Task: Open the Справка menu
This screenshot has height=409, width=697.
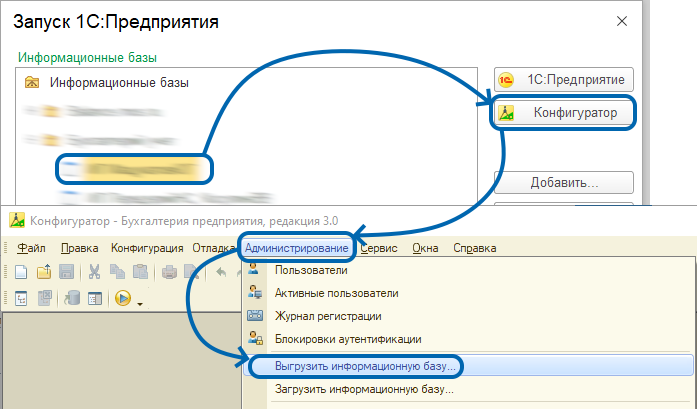Action: point(474,248)
